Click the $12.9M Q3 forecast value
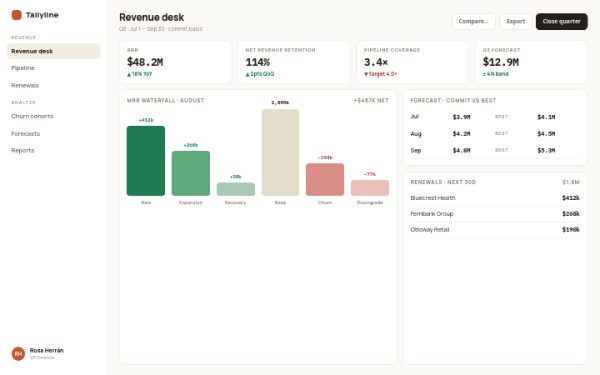The width and height of the screenshot is (600, 375). [x=501, y=62]
